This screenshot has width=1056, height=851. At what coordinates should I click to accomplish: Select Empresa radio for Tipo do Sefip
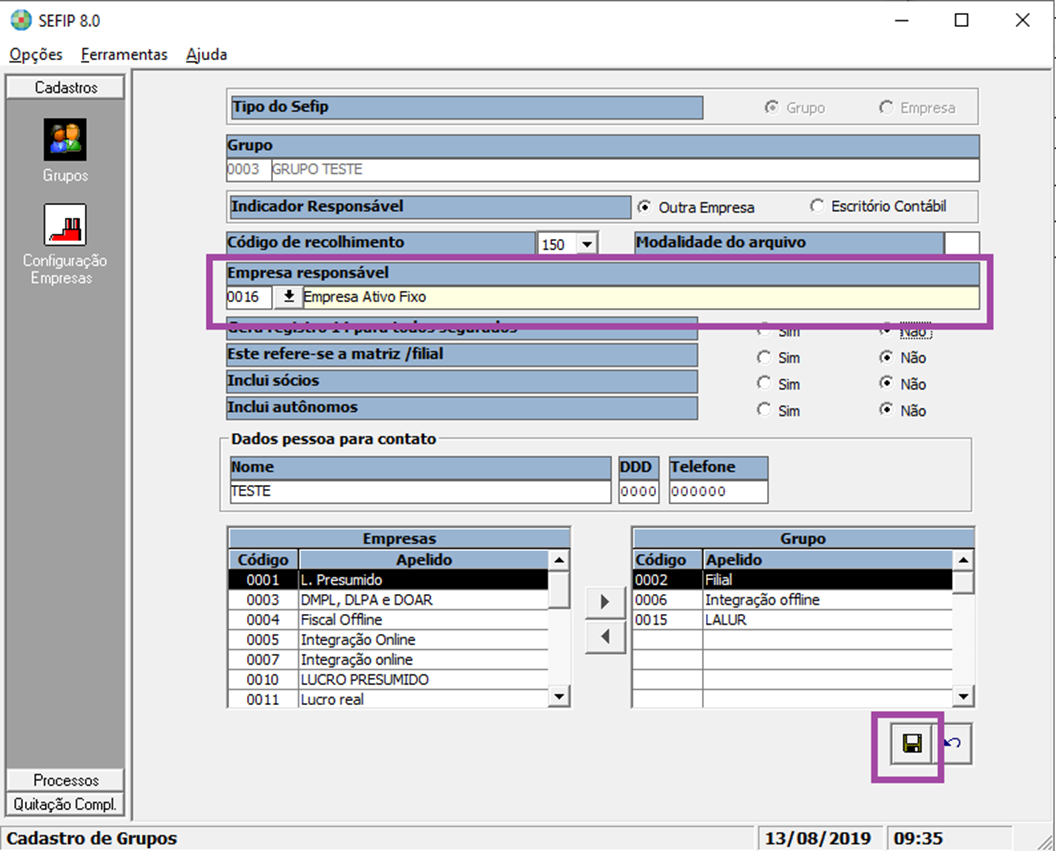coord(886,107)
